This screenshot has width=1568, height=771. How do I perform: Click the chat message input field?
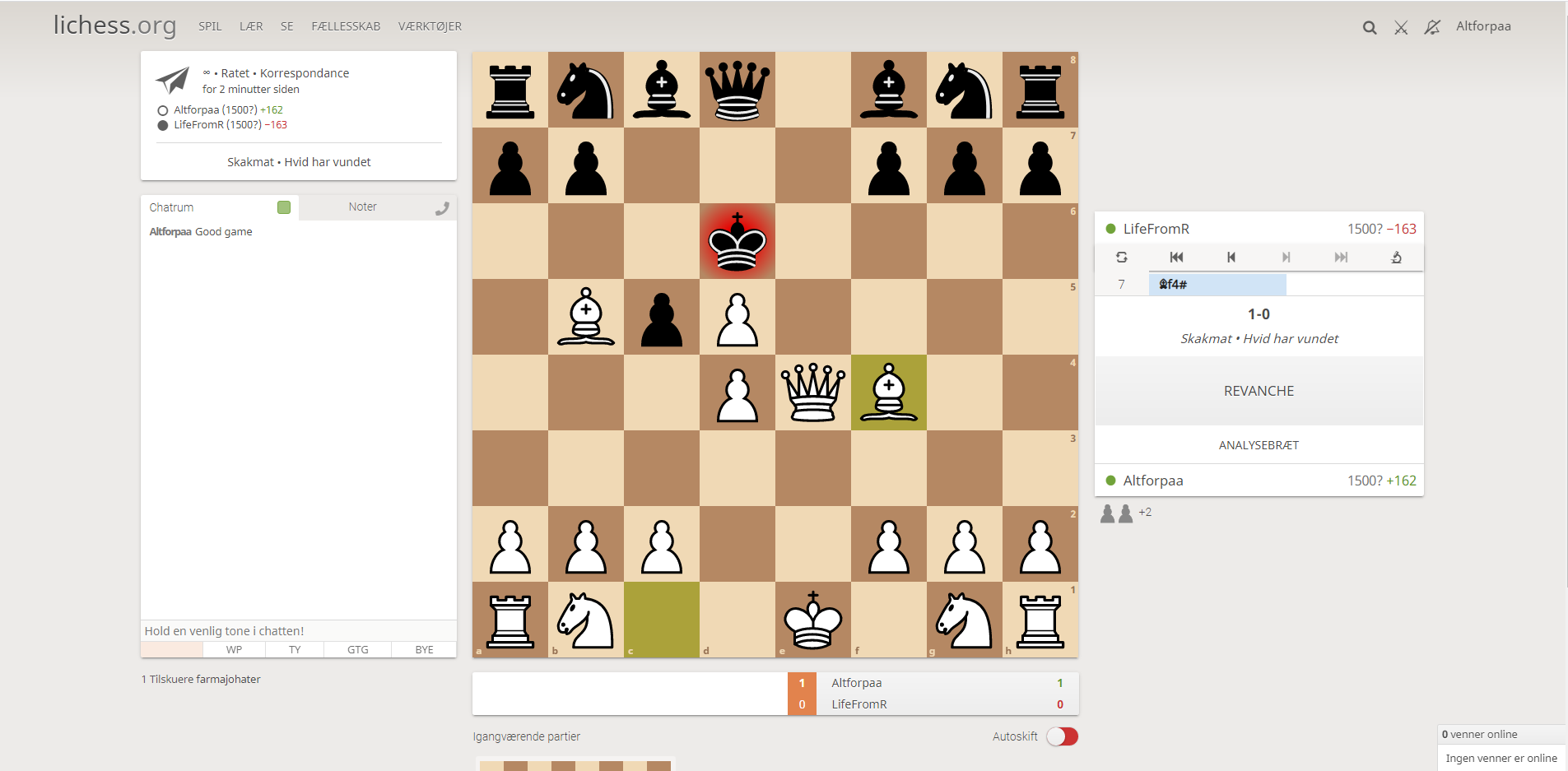(x=299, y=631)
